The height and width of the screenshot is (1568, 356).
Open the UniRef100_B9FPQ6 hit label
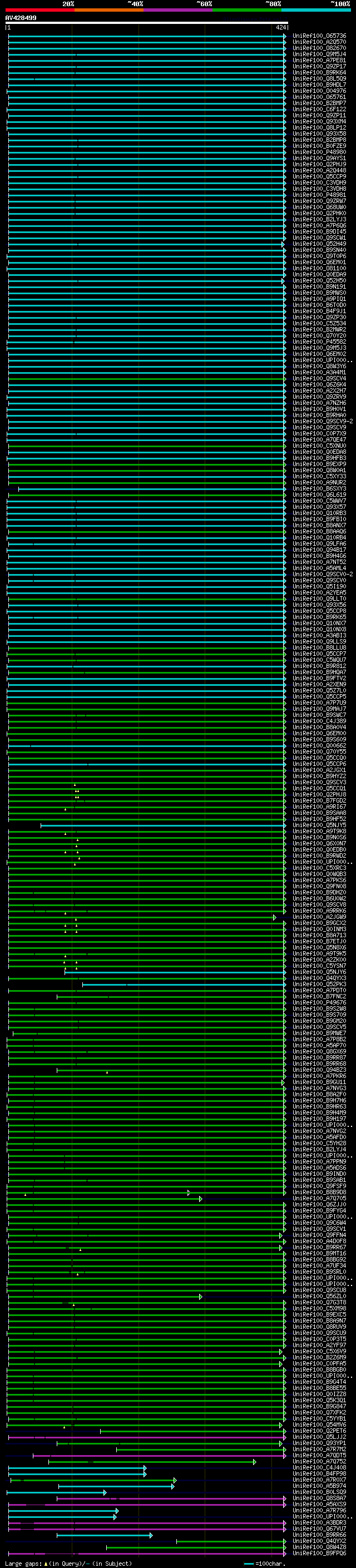pos(319,1554)
